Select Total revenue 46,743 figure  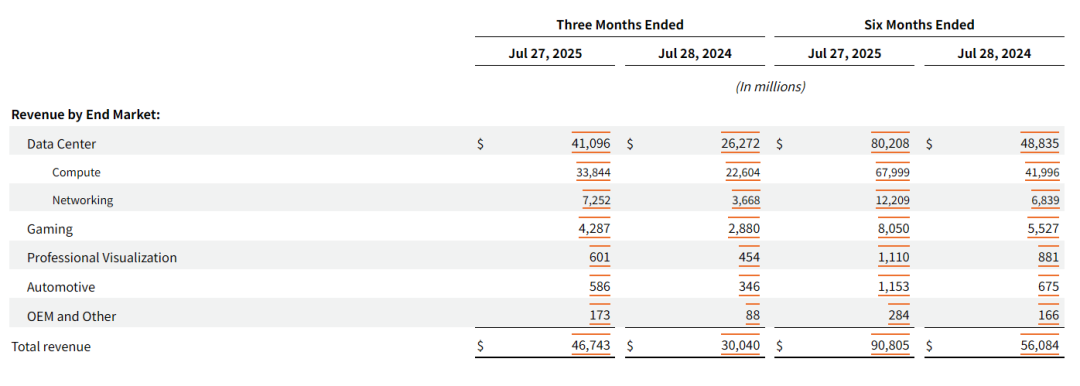tap(591, 346)
